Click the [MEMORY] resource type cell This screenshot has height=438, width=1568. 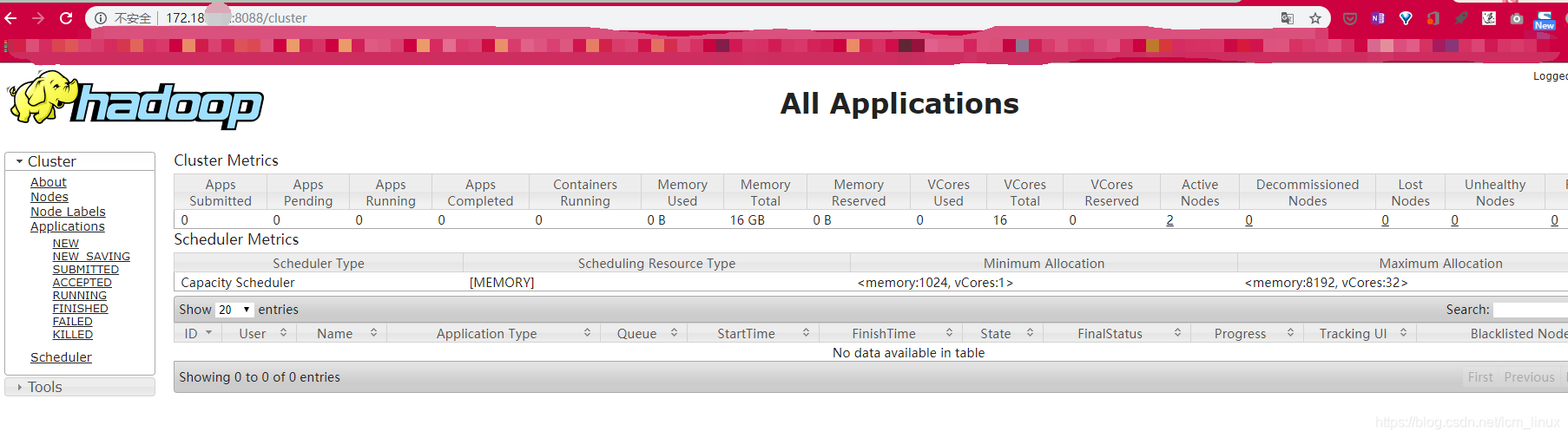502,283
